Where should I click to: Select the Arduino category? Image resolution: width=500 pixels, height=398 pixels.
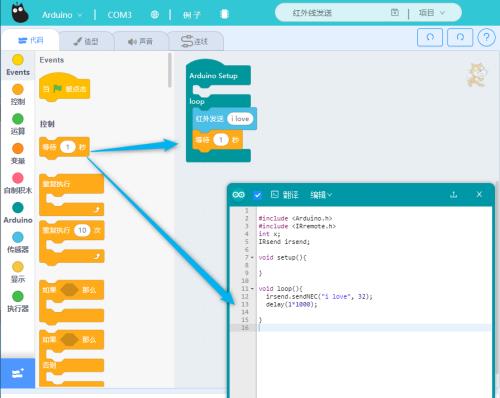pyautogui.click(x=18, y=213)
